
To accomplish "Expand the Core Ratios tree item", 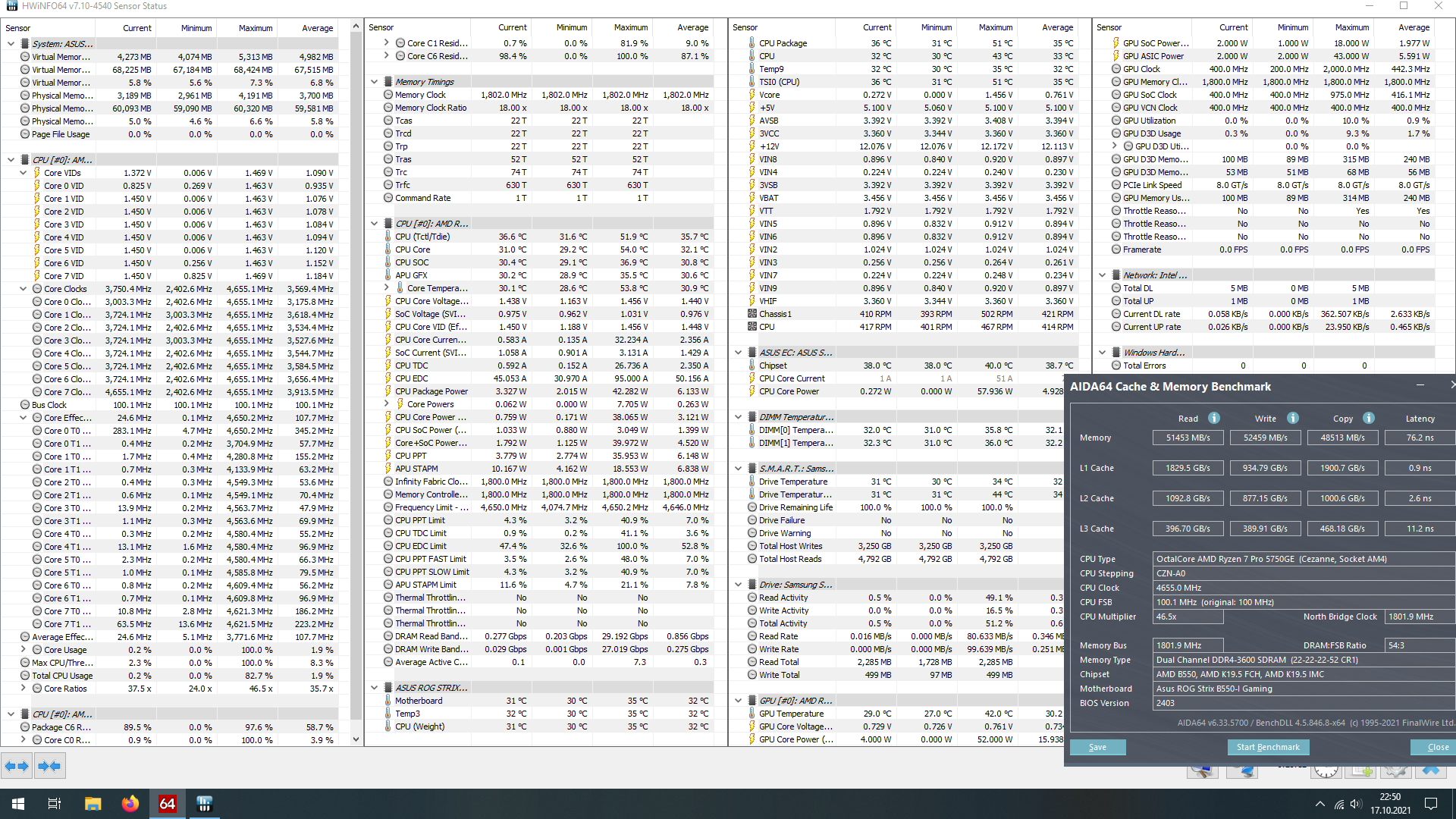I will [24, 689].
